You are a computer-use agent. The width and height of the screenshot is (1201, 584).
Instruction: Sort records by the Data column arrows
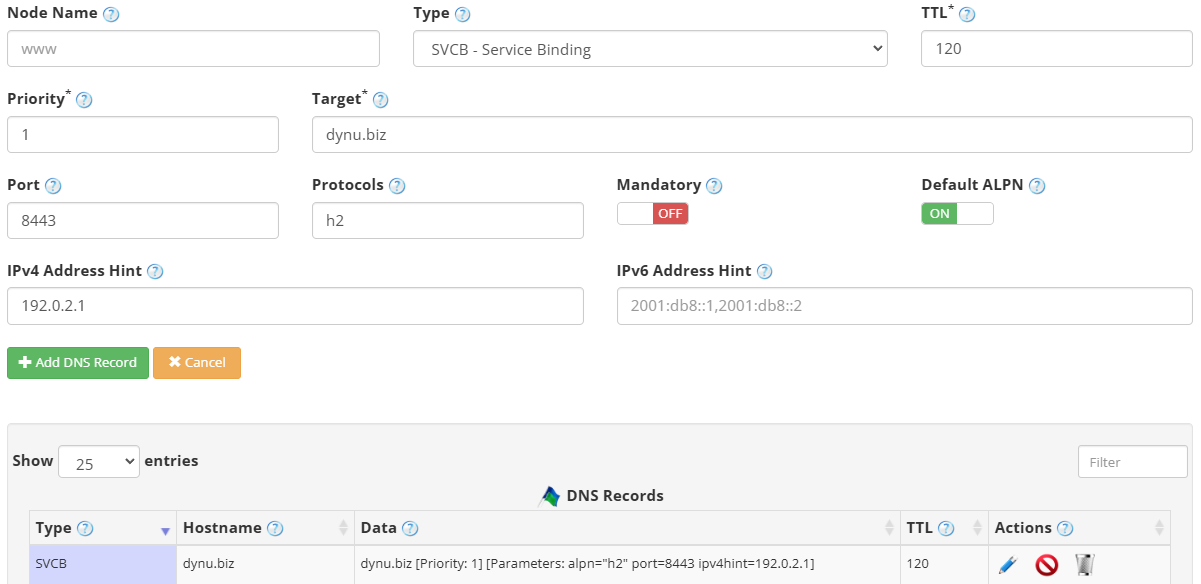[888, 527]
